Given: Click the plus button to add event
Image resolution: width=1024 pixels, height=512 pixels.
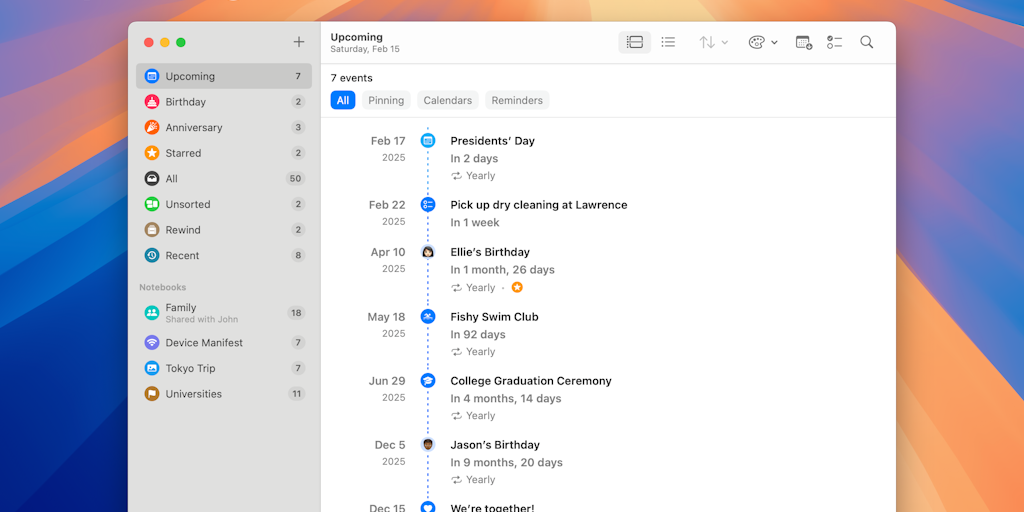Looking at the screenshot, I should [298, 42].
